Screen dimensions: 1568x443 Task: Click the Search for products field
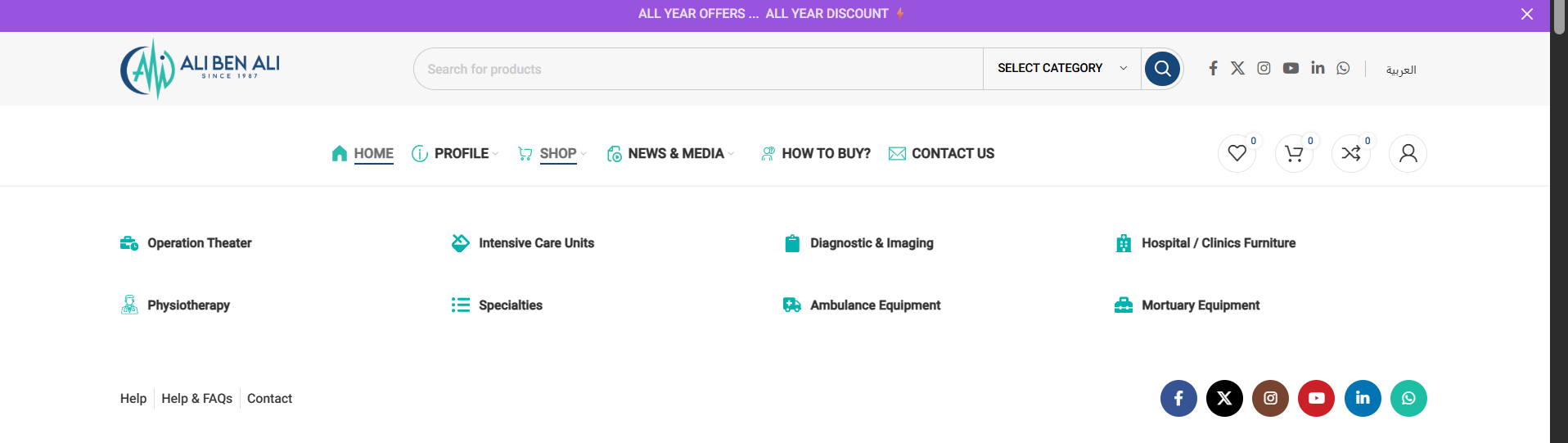696,69
